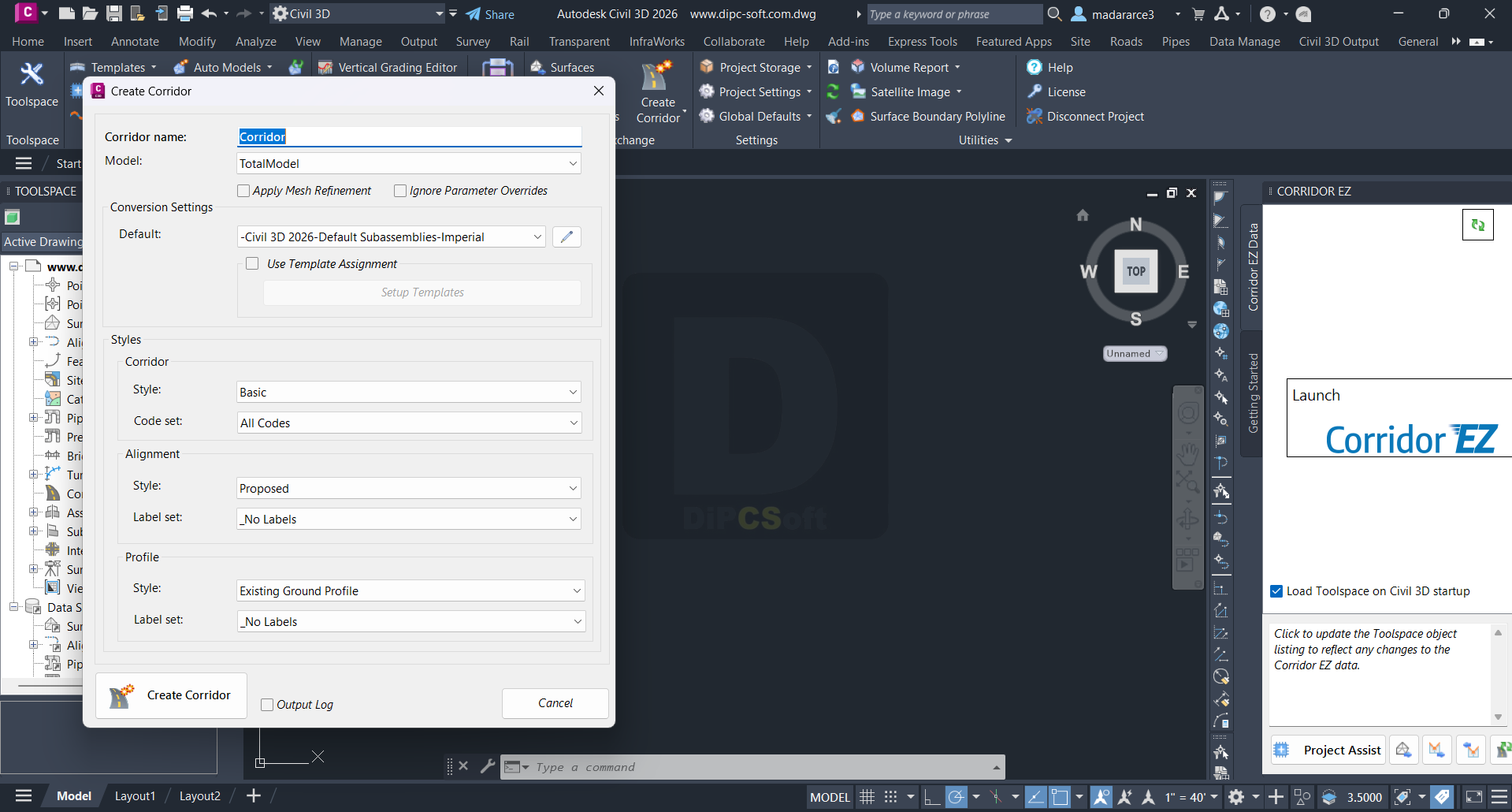
Task: Check Ignore Parameter Overrides
Action: click(x=400, y=191)
